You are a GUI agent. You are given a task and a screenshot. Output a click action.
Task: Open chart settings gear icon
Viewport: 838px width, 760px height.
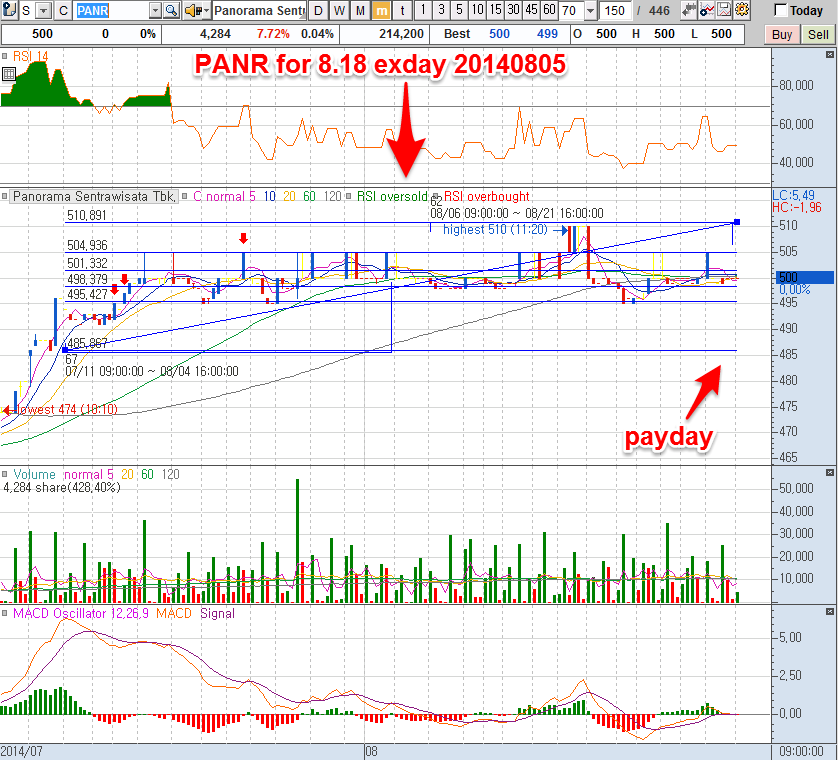point(741,10)
